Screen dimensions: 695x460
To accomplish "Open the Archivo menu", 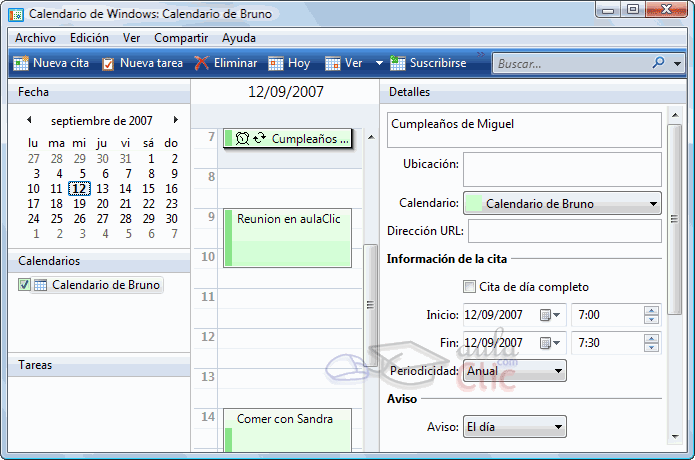I will tap(35, 38).
